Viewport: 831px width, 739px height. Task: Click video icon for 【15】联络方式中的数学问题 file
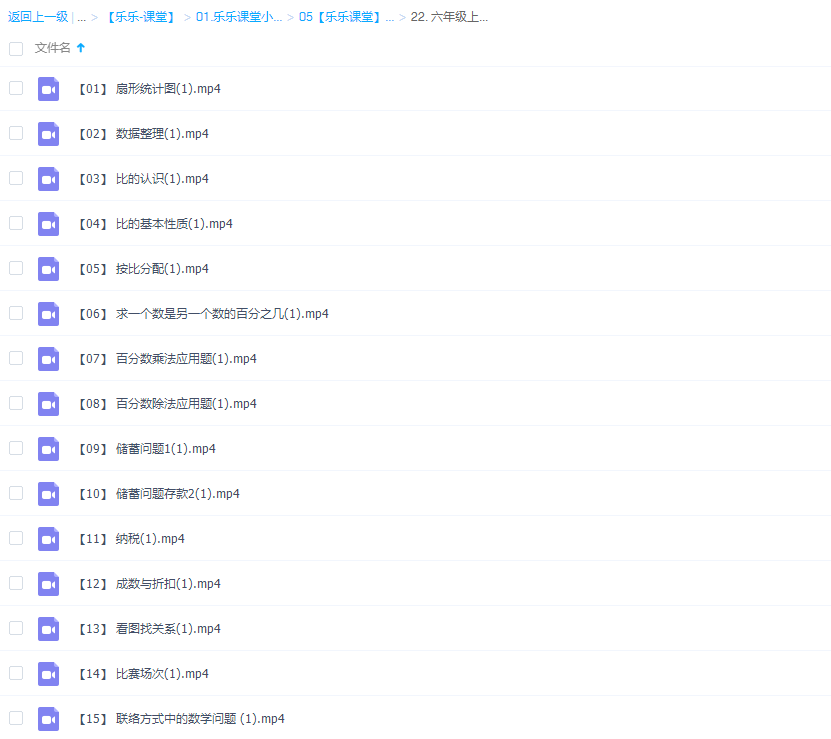coord(48,719)
